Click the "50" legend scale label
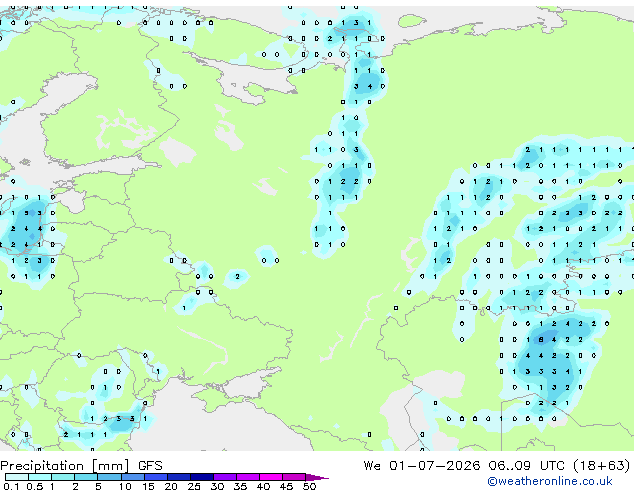This screenshot has height=490, width=634. [309, 486]
